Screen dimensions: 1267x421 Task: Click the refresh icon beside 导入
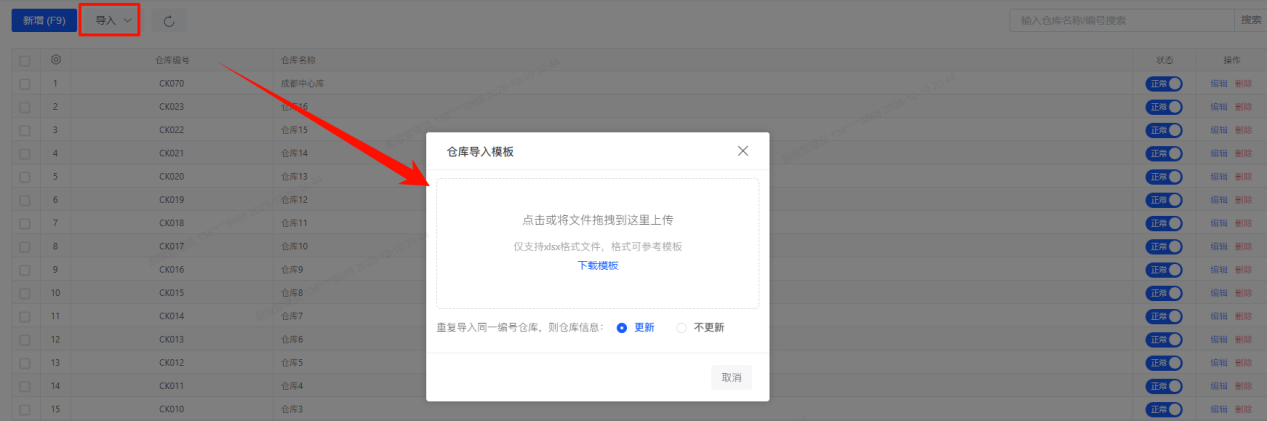click(x=169, y=21)
